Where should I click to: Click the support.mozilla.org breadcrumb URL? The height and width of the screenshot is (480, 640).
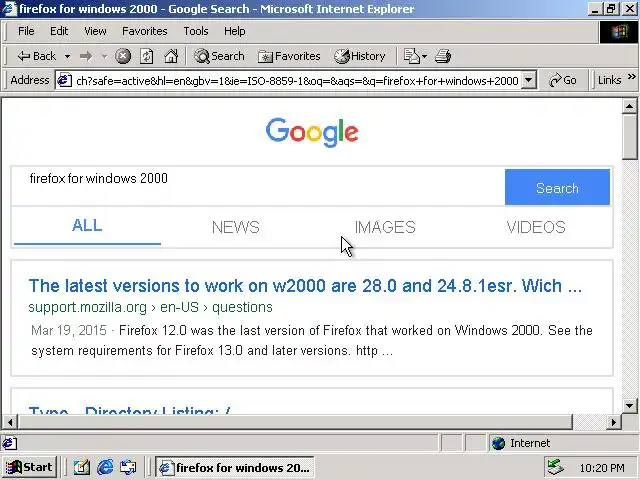[x=150, y=307]
